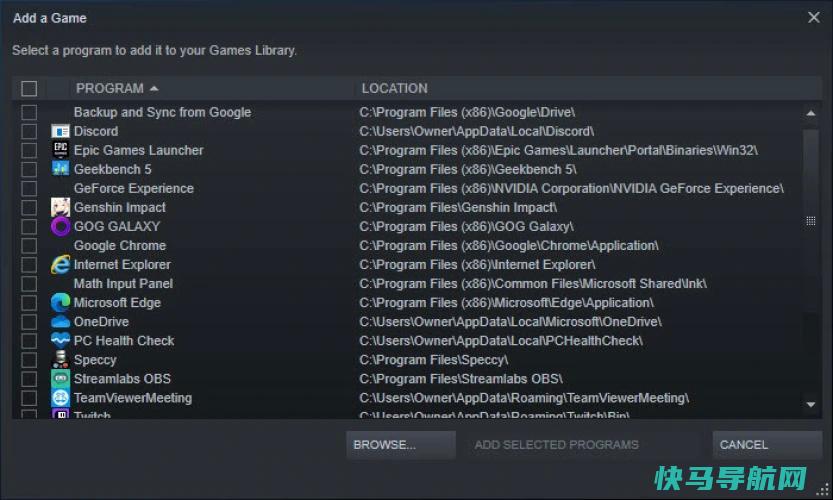The height and width of the screenshot is (500, 833).
Task: Click the Microsoft Edge program name
Action: 117,303
